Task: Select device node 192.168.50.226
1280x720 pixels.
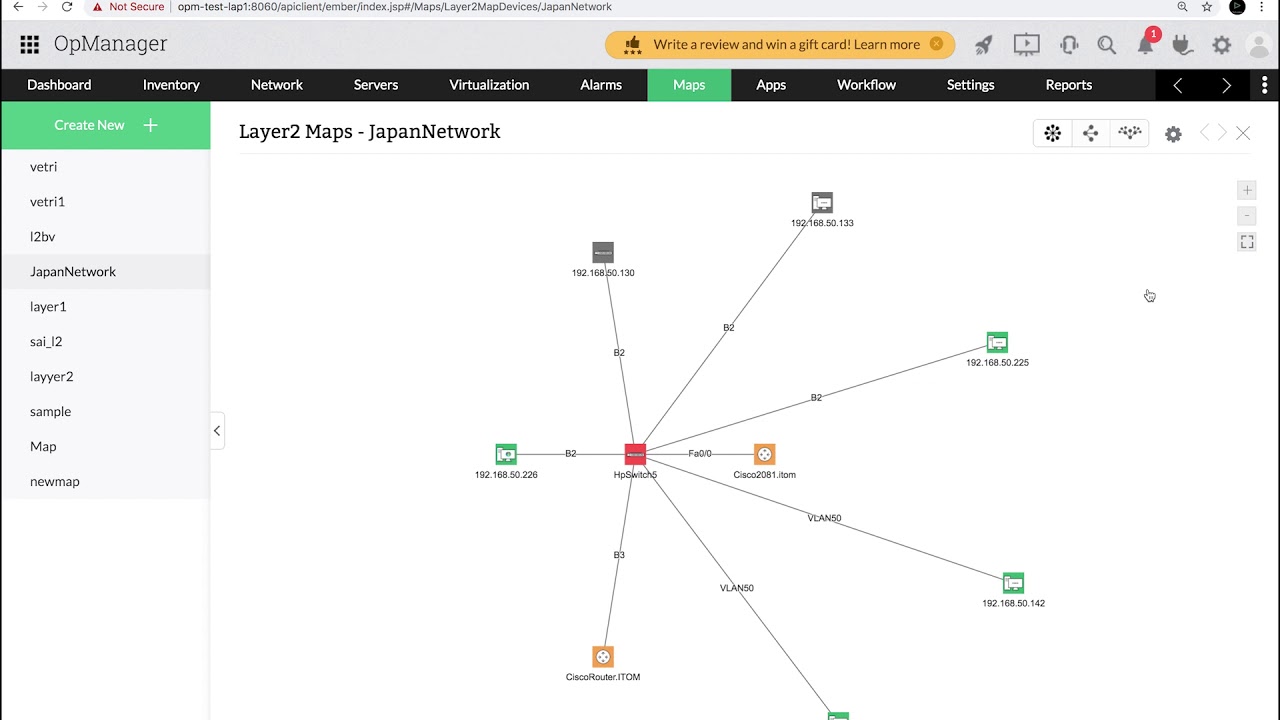Action: coord(506,454)
